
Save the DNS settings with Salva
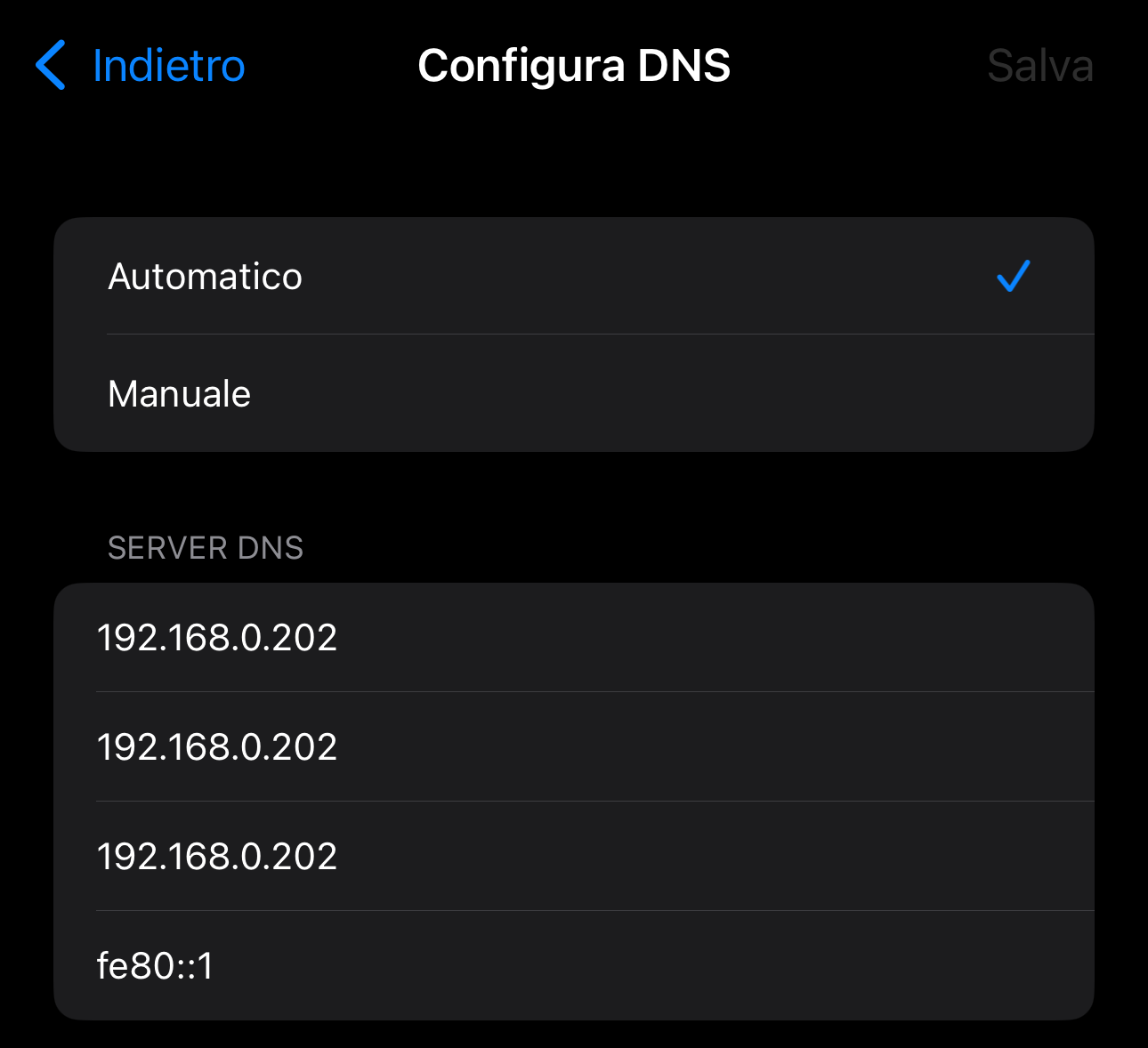(1039, 66)
